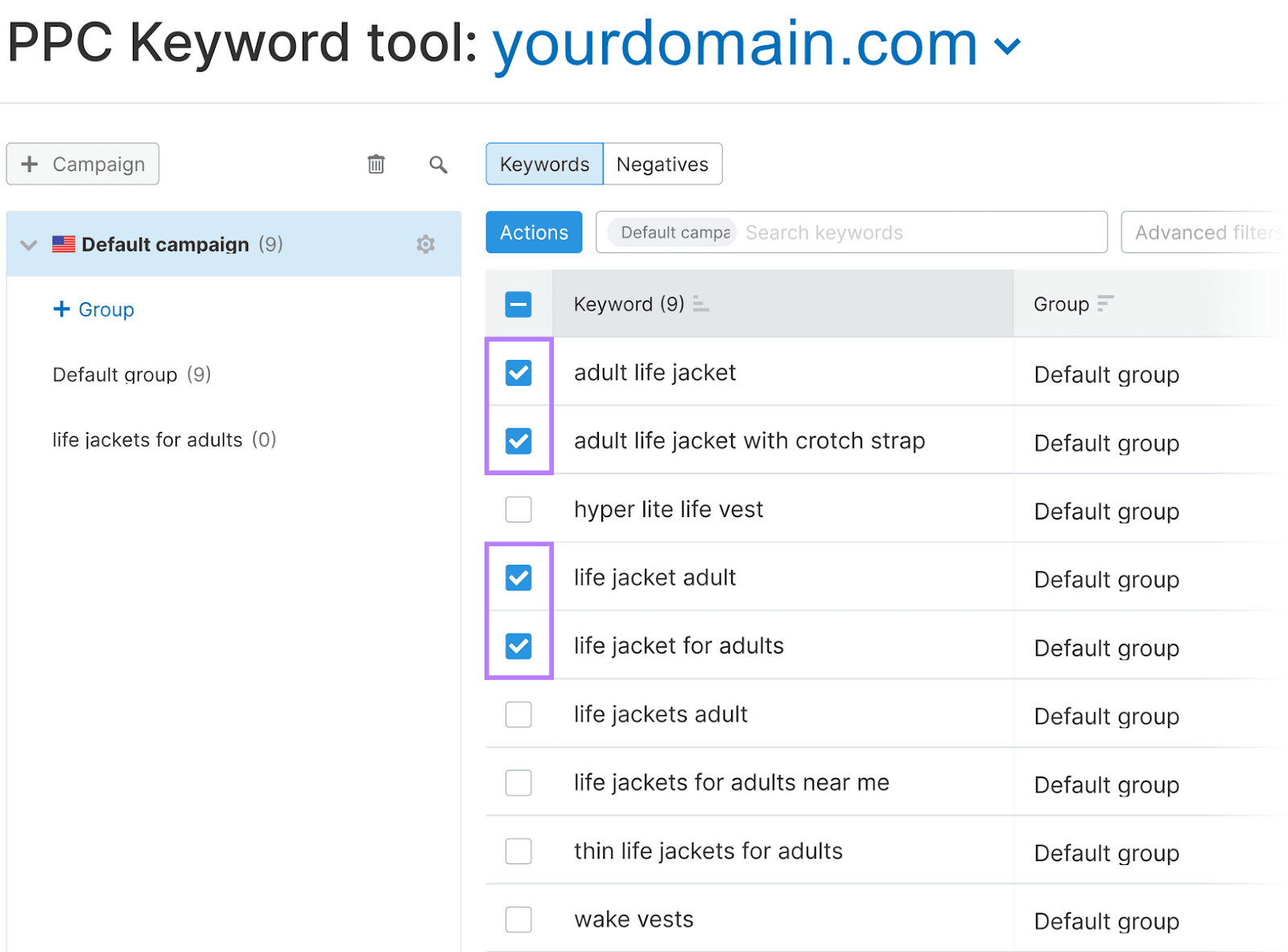Click 'wake vests' keyword text
Image resolution: width=1288 pixels, height=952 pixels.
pos(634,920)
